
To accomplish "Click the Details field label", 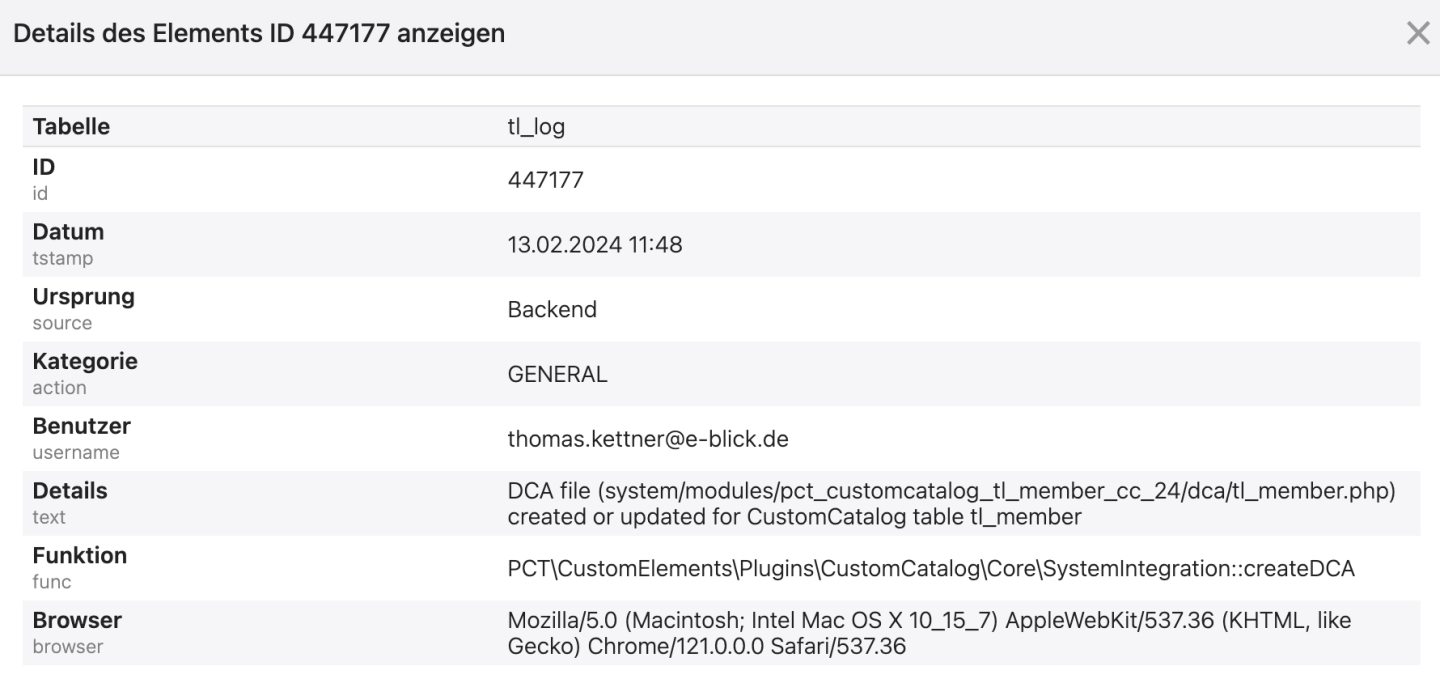I will (70, 492).
